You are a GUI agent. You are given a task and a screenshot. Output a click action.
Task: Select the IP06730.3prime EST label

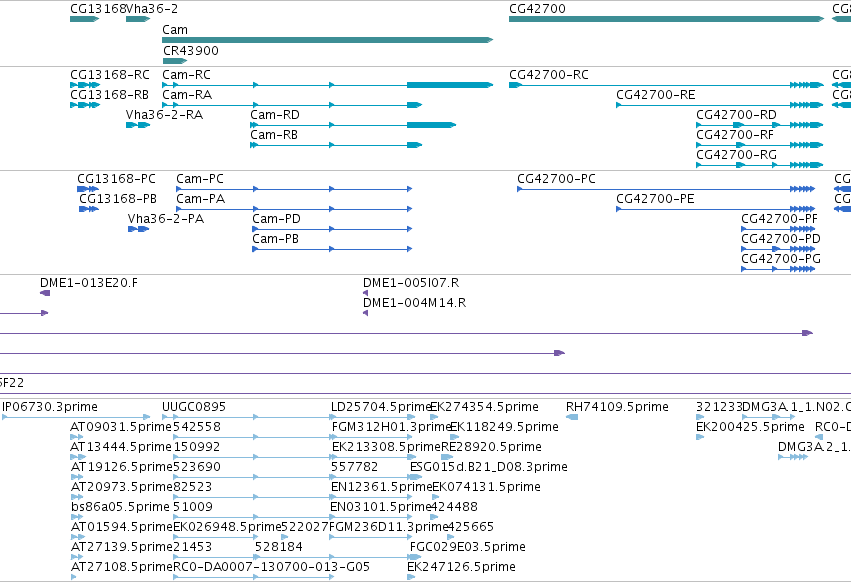(50, 407)
